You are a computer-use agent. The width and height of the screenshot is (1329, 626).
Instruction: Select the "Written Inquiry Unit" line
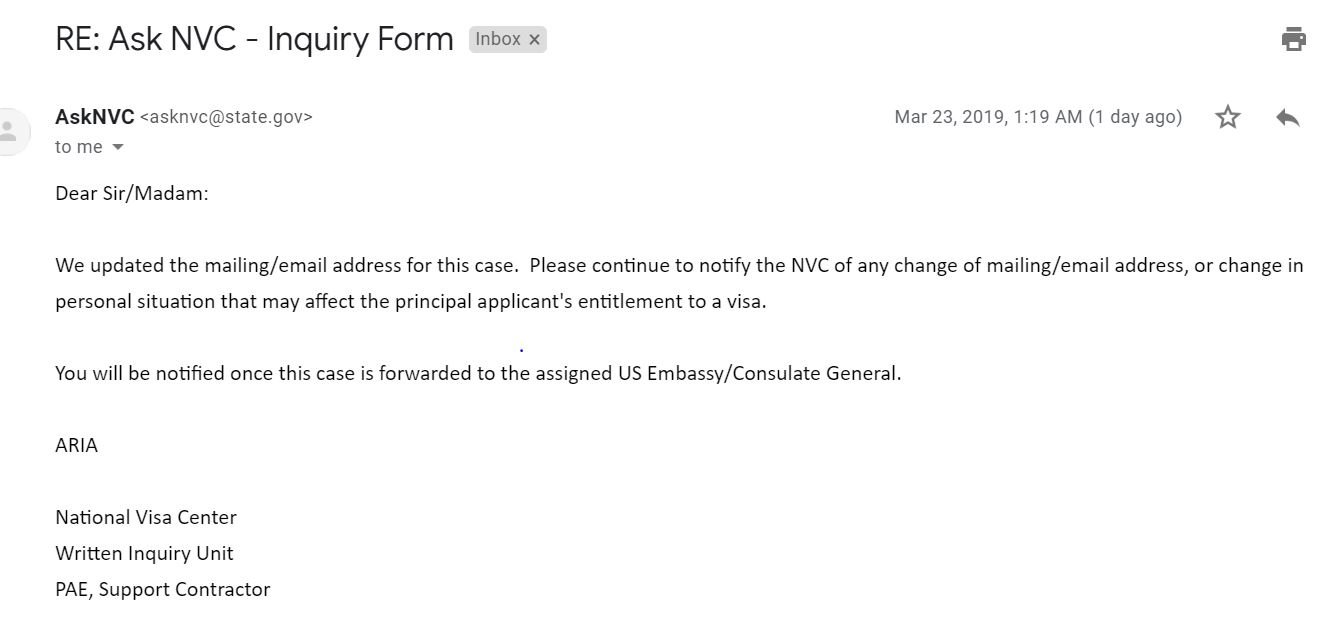[144, 554]
